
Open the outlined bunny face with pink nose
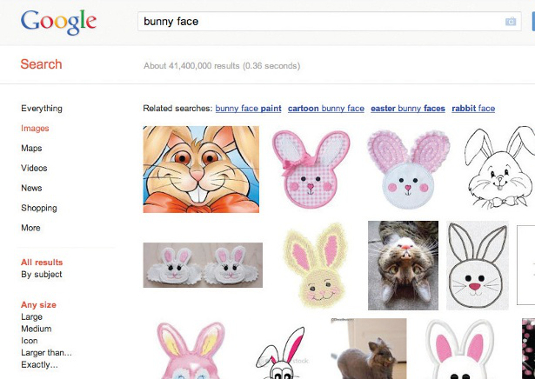(477, 265)
